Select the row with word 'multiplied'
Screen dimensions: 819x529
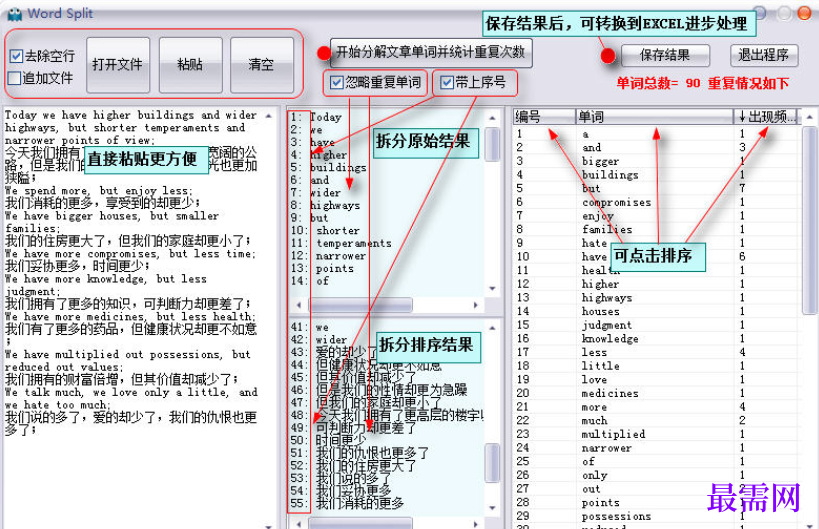click(656, 434)
